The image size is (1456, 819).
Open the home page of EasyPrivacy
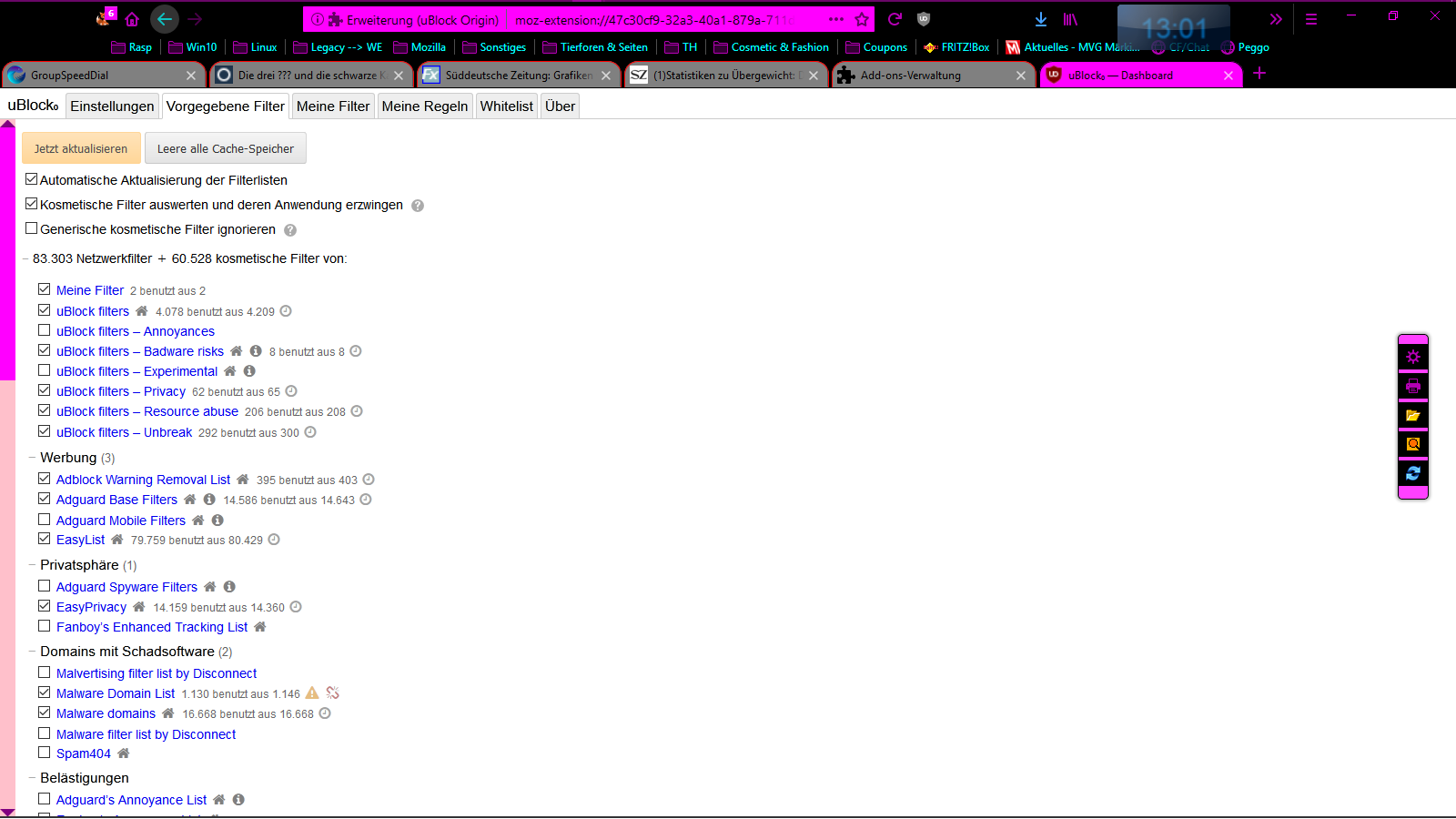(x=139, y=607)
